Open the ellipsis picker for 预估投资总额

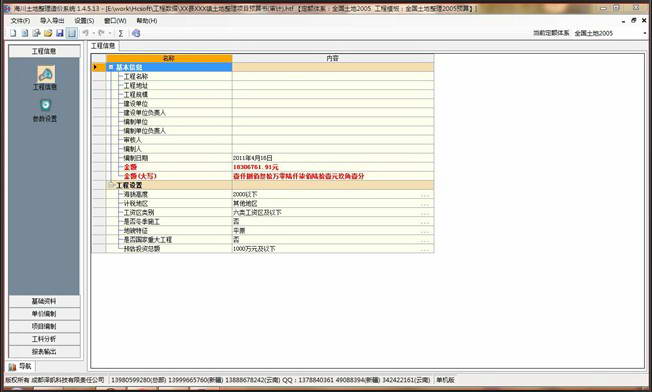pyautogui.click(x=425, y=249)
